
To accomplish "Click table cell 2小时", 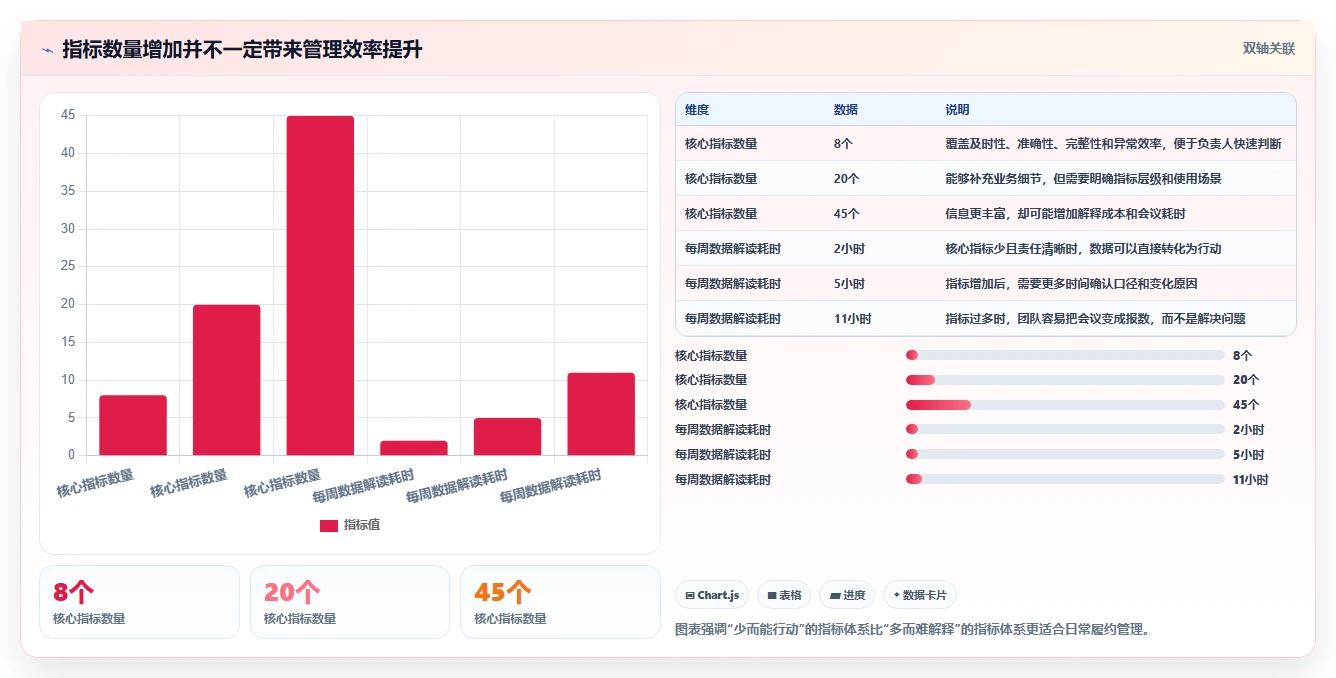I will [x=849, y=249].
